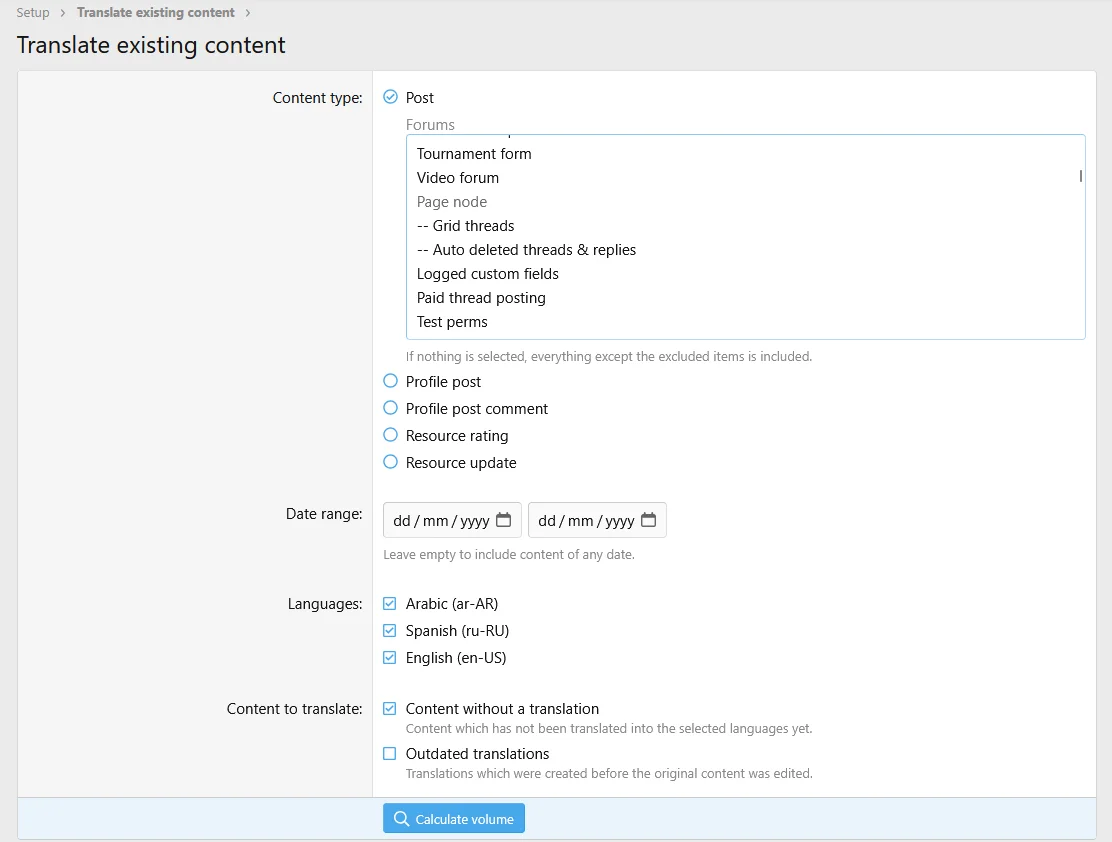Uncheck Arabic (ar-AR) language
The image size is (1112, 842).
pos(389,604)
